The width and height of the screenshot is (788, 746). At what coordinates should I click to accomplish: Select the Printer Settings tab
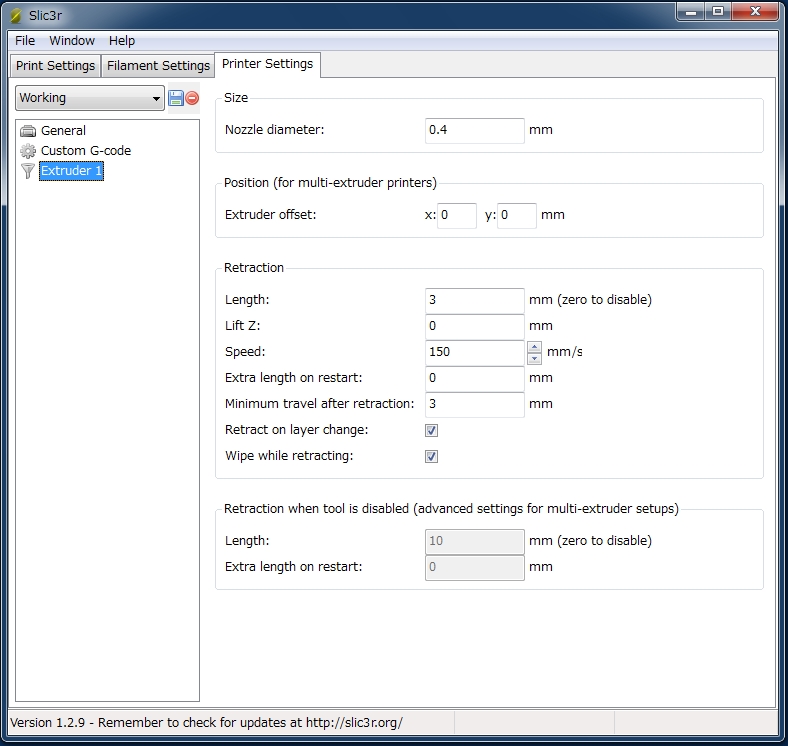(x=267, y=64)
